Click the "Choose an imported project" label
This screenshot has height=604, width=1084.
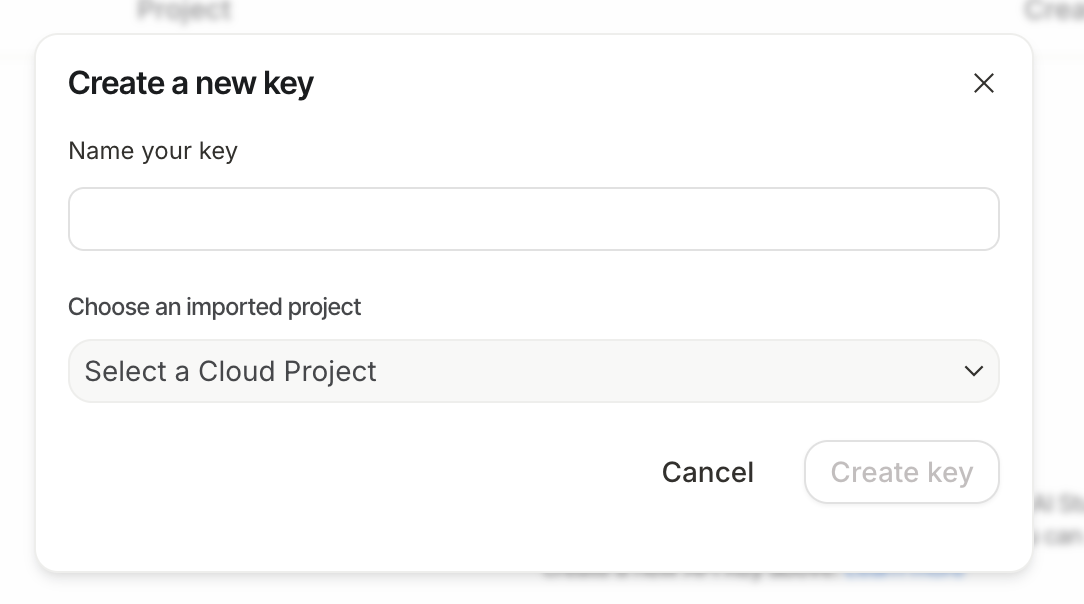tap(214, 307)
